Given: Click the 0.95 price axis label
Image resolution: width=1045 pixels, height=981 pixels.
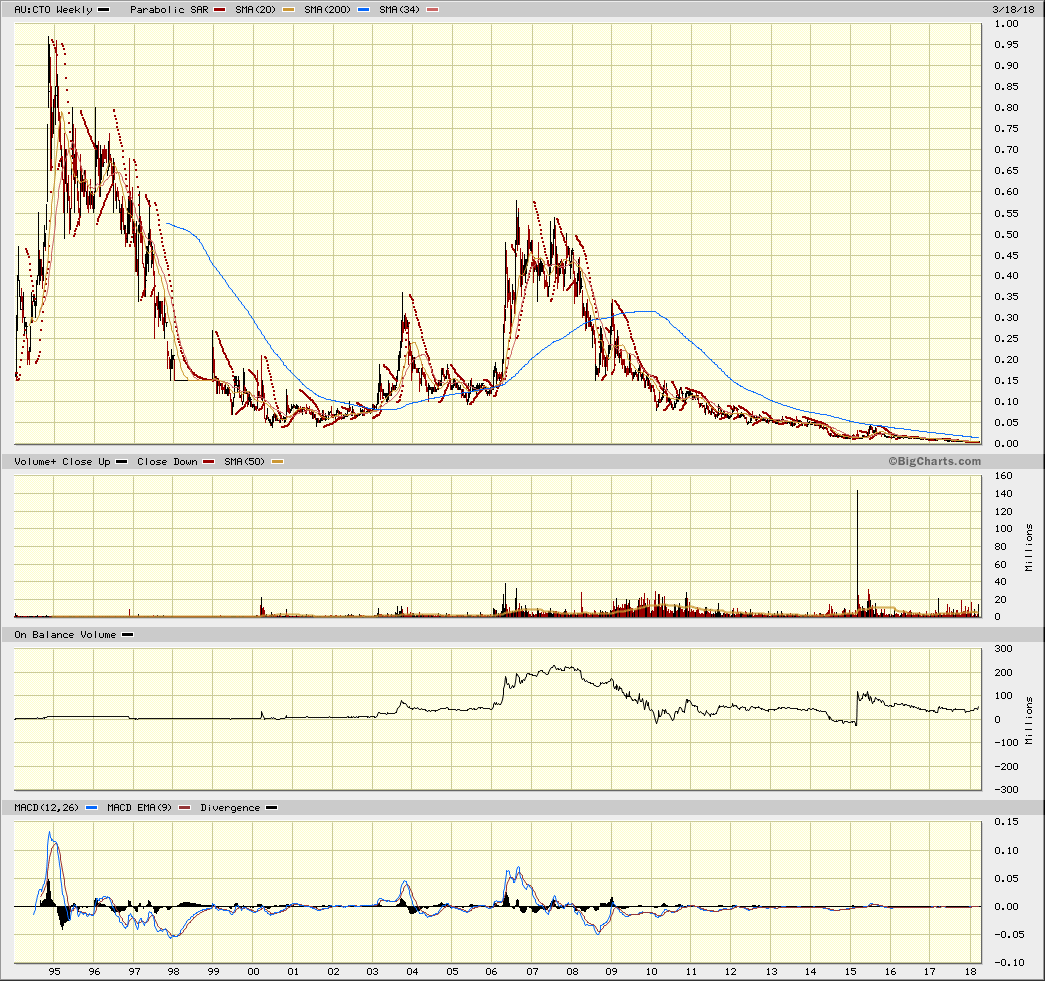Looking at the screenshot, I should [1006, 45].
